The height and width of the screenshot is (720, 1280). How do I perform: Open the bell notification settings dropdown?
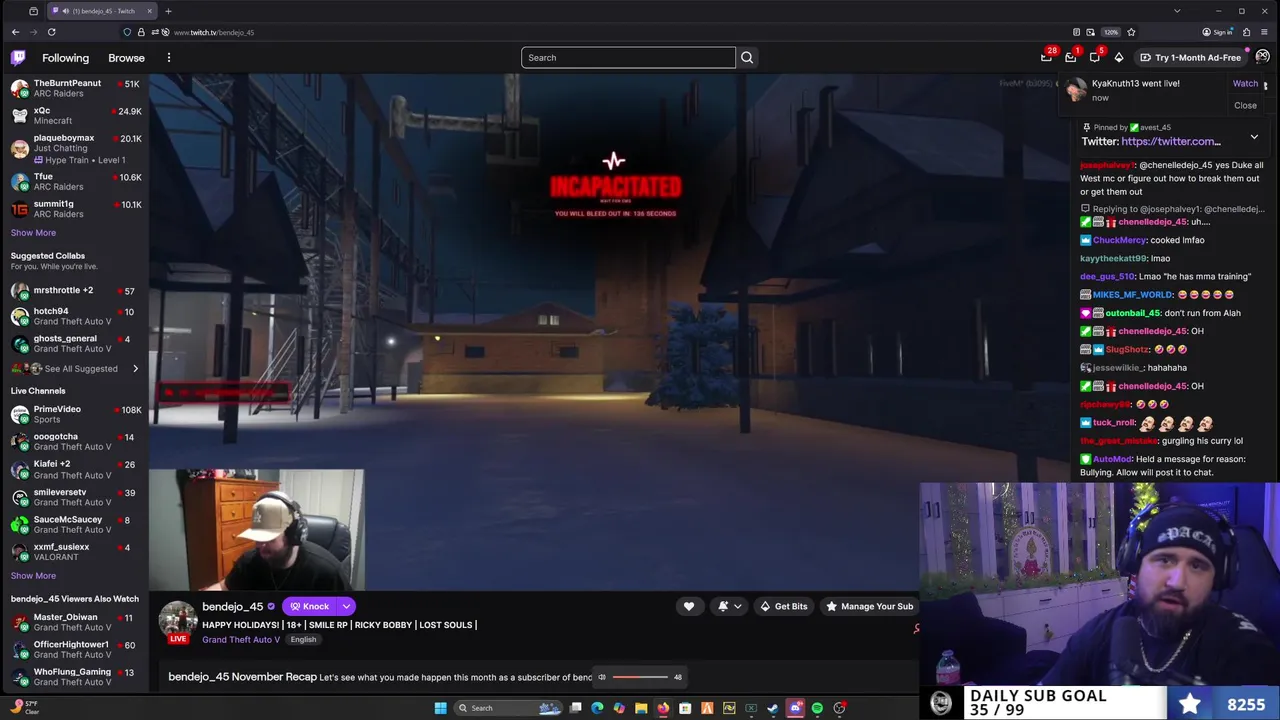[729, 606]
